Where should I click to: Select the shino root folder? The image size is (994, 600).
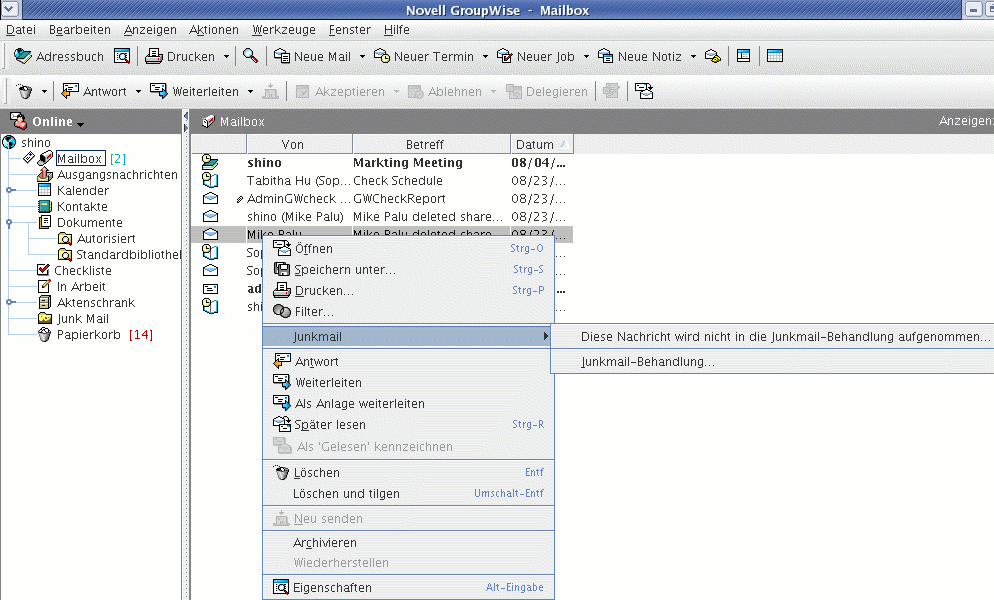pyautogui.click(x=36, y=143)
